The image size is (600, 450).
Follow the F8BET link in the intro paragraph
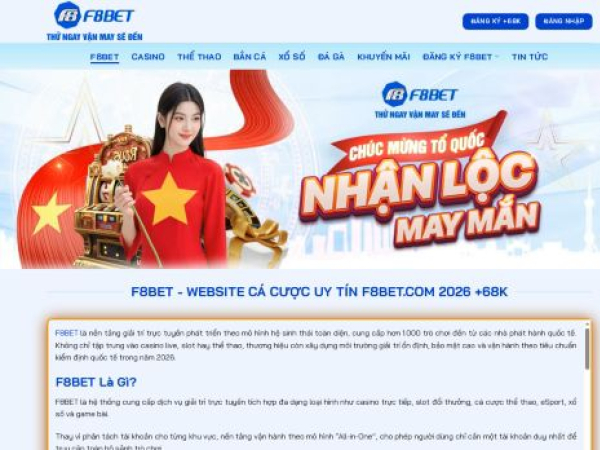click(67, 333)
